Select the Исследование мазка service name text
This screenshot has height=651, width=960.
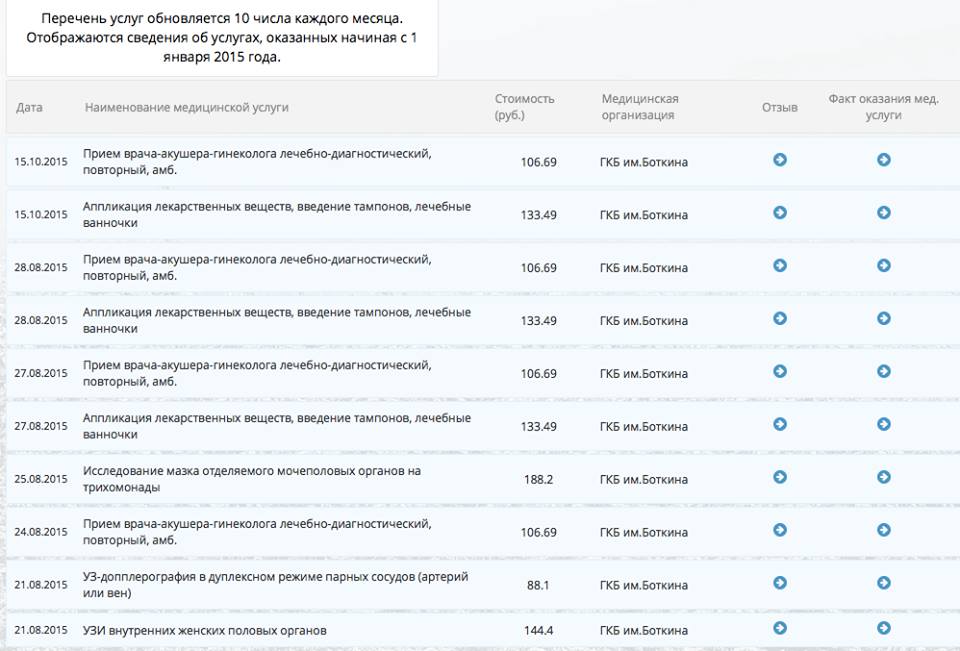pyautogui.click(x=252, y=479)
